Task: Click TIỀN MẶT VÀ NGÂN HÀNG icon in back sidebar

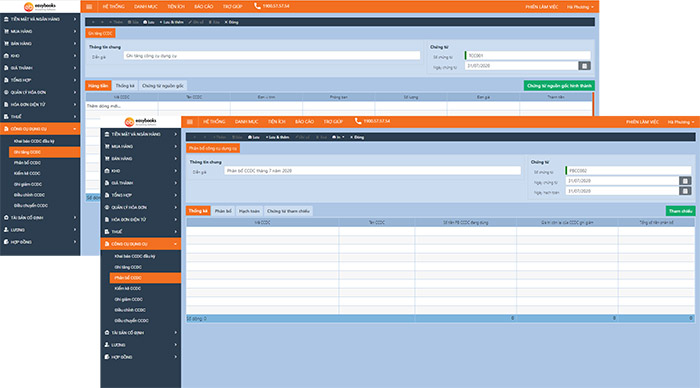Action: click(x=6, y=19)
